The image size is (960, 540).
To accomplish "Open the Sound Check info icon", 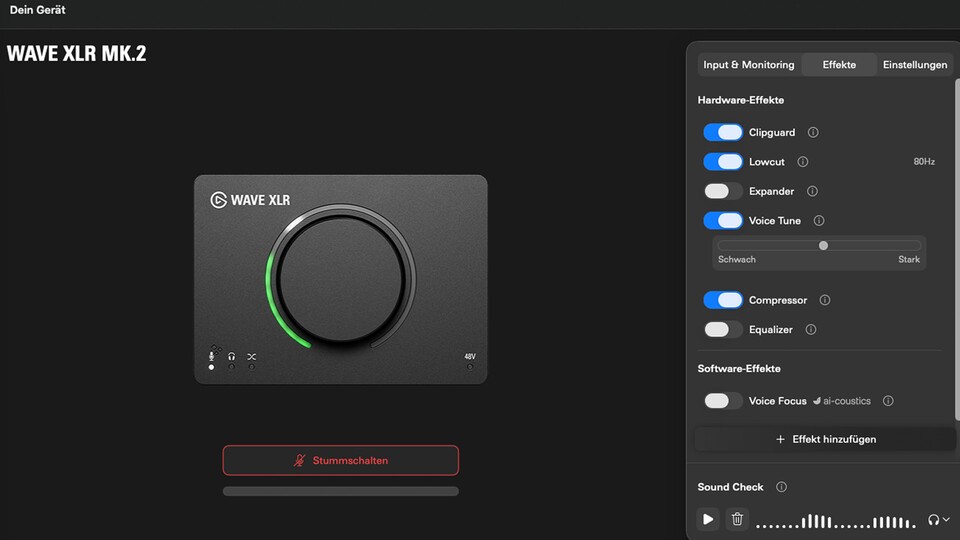I will coord(781,487).
